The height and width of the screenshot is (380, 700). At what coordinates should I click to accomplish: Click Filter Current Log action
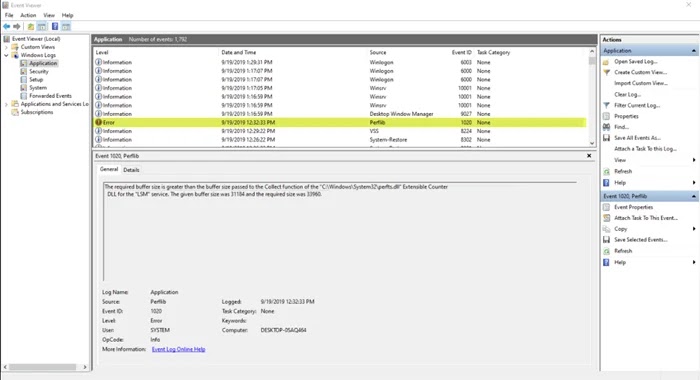pyautogui.click(x=637, y=105)
